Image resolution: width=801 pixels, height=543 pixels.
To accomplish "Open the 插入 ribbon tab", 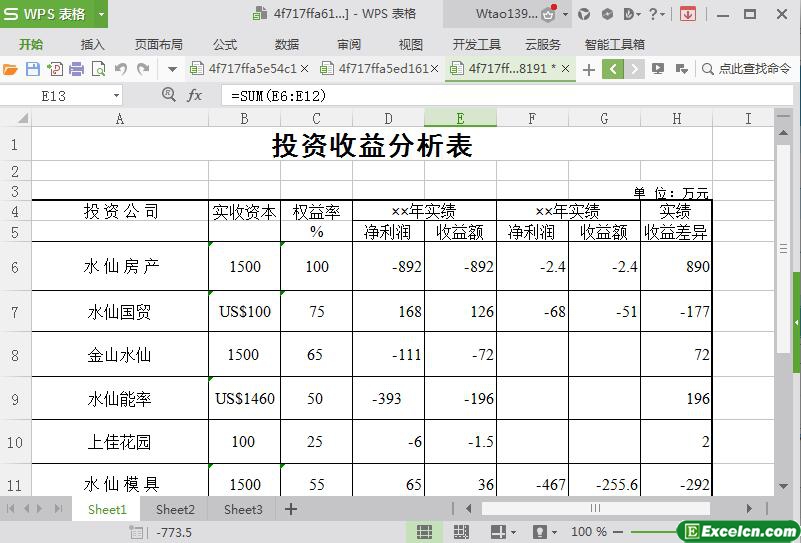I will [92, 44].
